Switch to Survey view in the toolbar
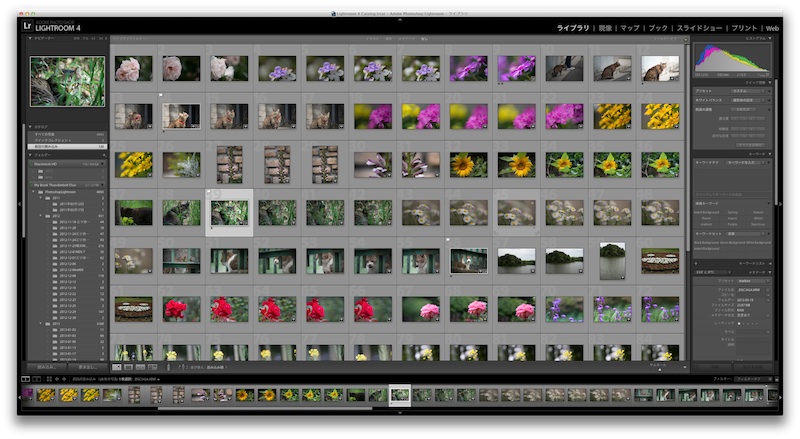The height and width of the screenshot is (439, 800). (x=152, y=367)
